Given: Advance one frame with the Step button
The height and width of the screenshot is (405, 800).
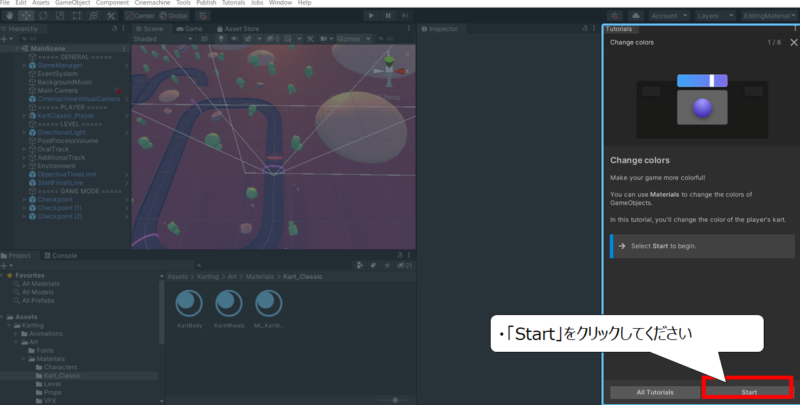Looking at the screenshot, I should click(x=405, y=16).
